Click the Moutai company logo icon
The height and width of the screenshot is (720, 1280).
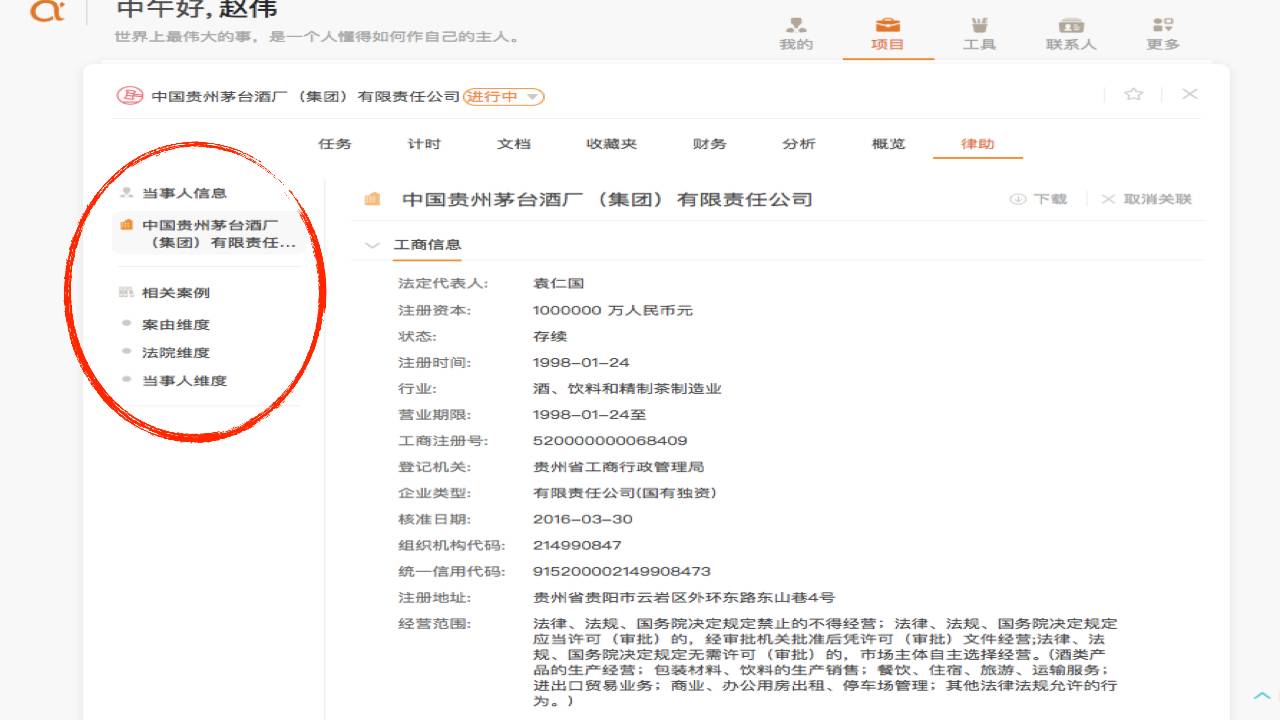tap(130, 96)
